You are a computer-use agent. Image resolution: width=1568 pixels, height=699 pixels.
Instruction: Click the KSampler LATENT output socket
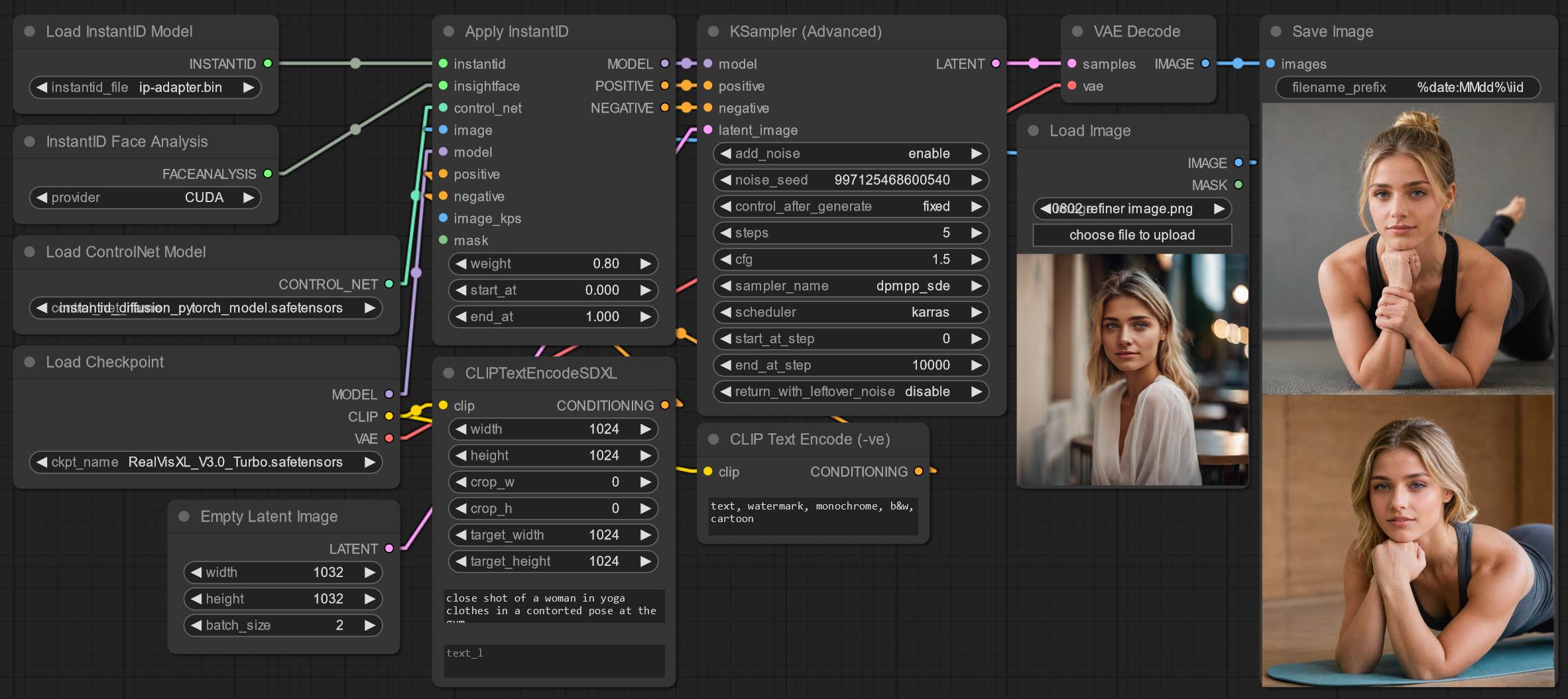pos(995,64)
